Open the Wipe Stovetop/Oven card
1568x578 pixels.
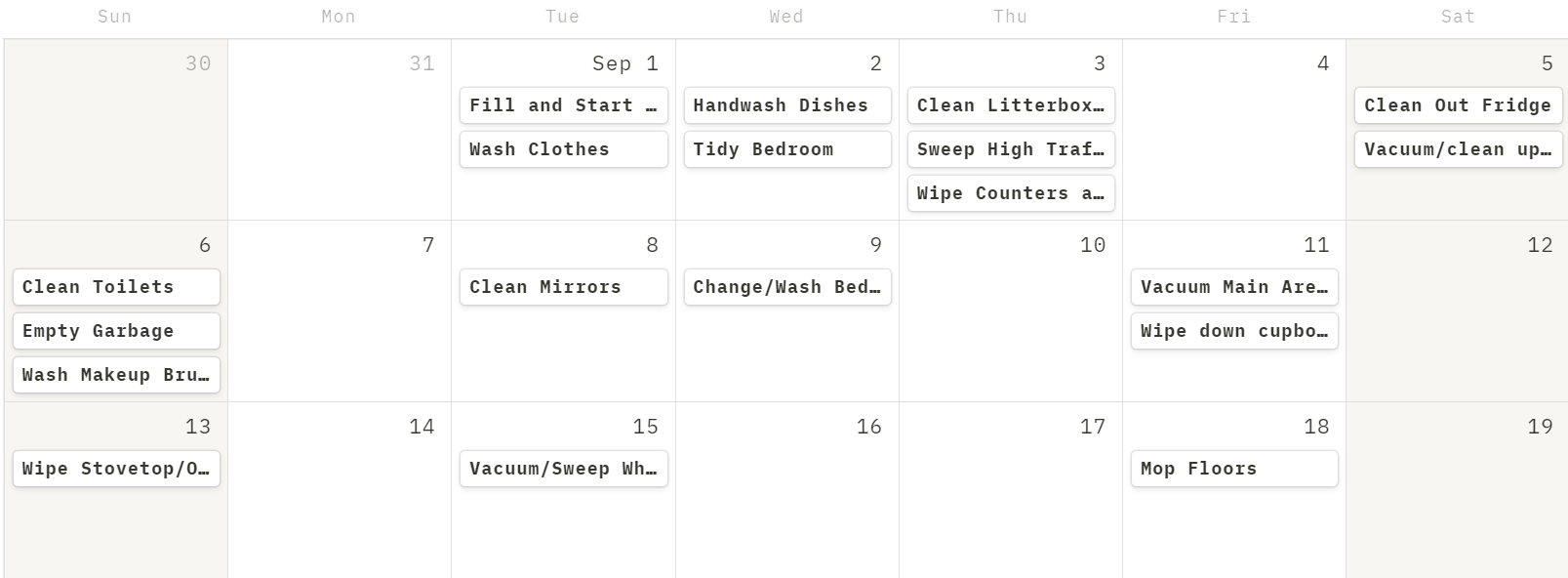pos(116,469)
